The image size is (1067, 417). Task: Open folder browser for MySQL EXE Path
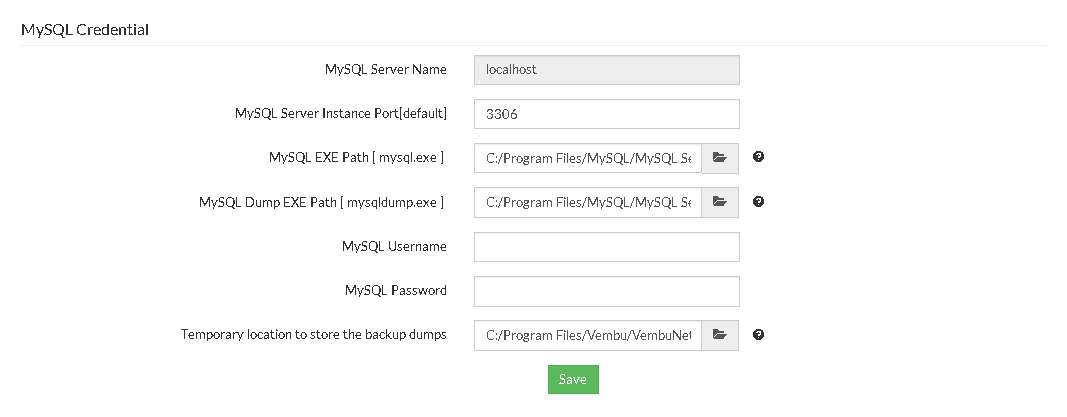click(720, 158)
